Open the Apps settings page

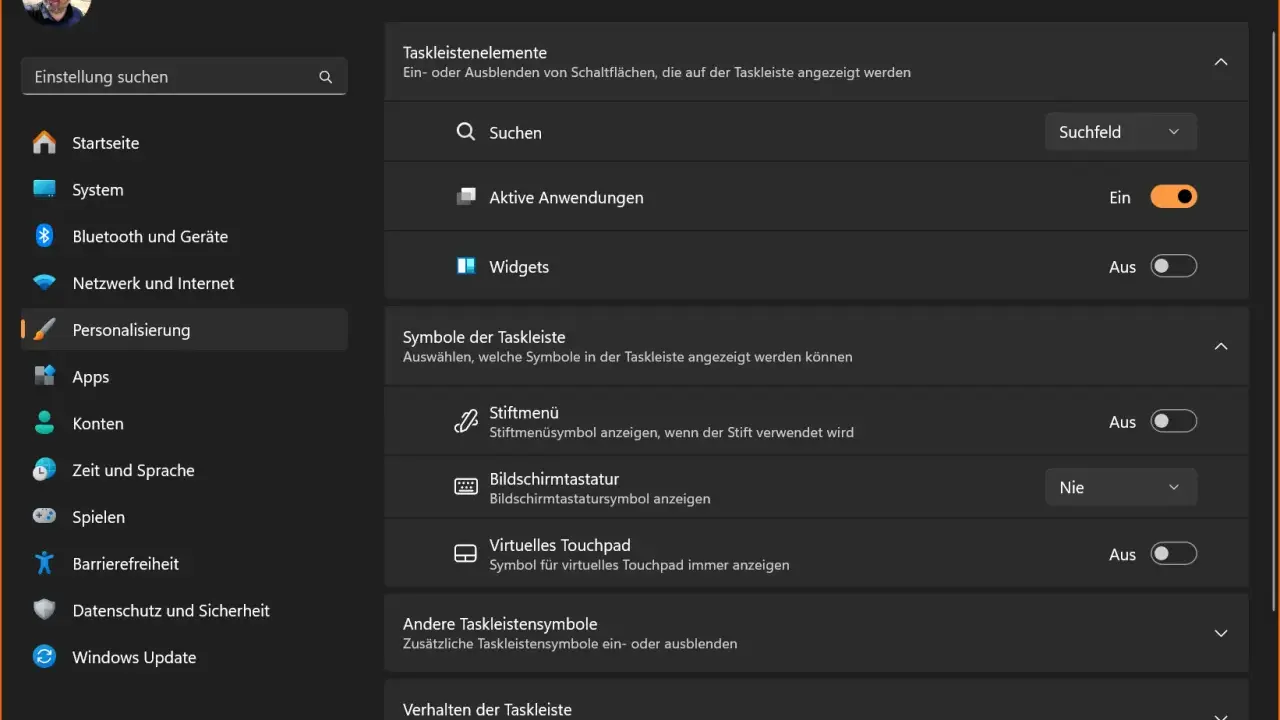tap(184, 377)
